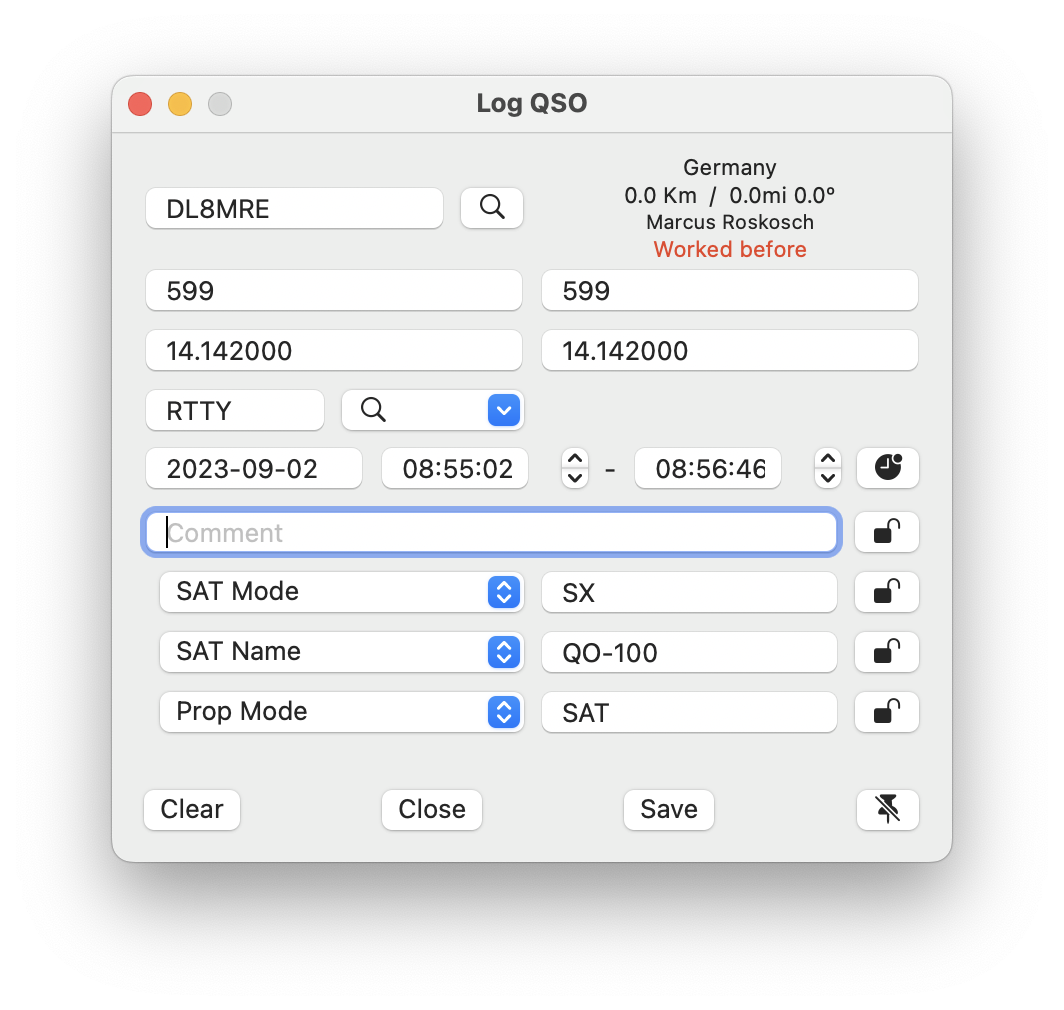Click the left frequency field 14.142000

point(334,350)
